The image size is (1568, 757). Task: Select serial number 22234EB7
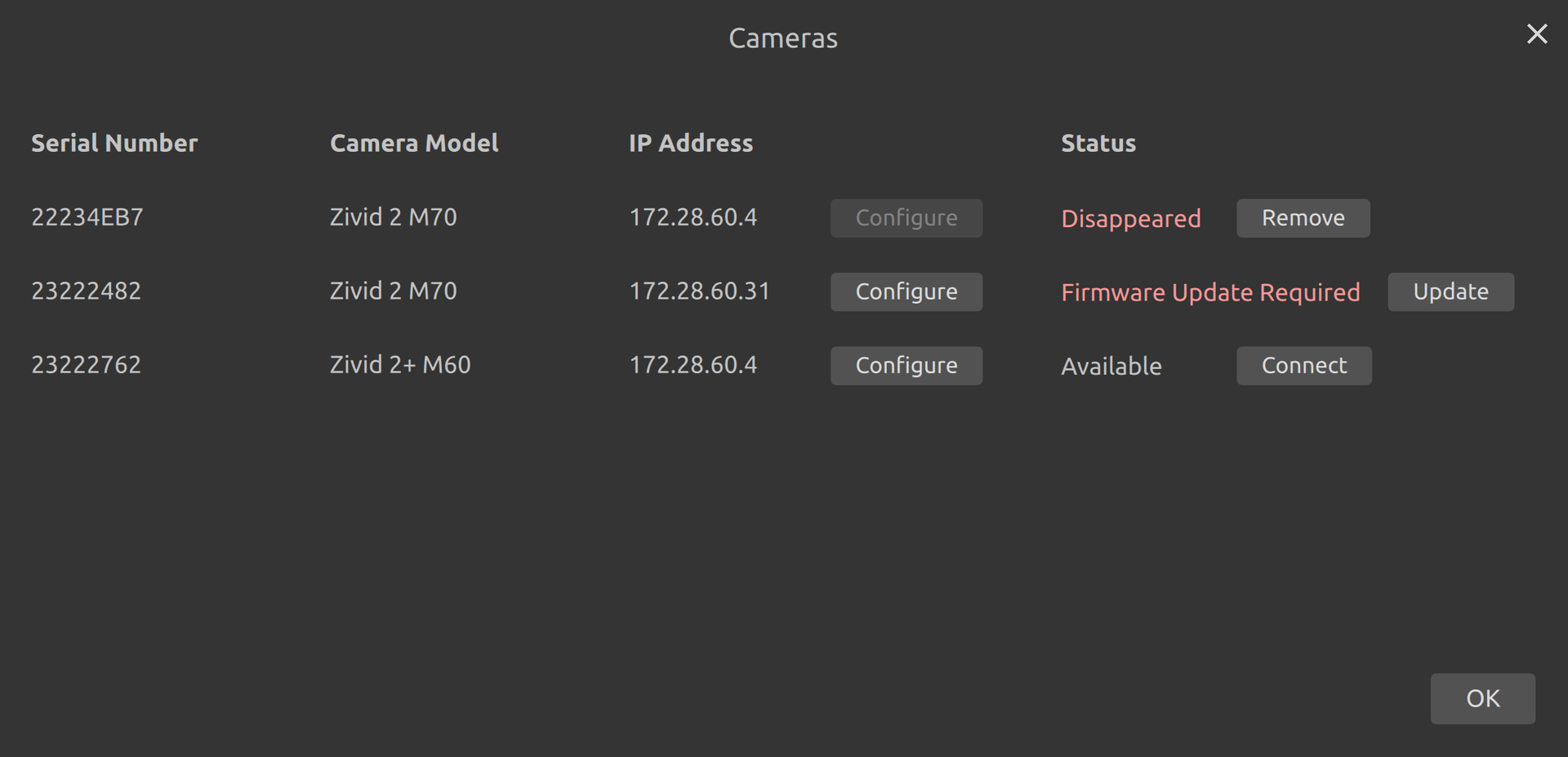coord(87,217)
